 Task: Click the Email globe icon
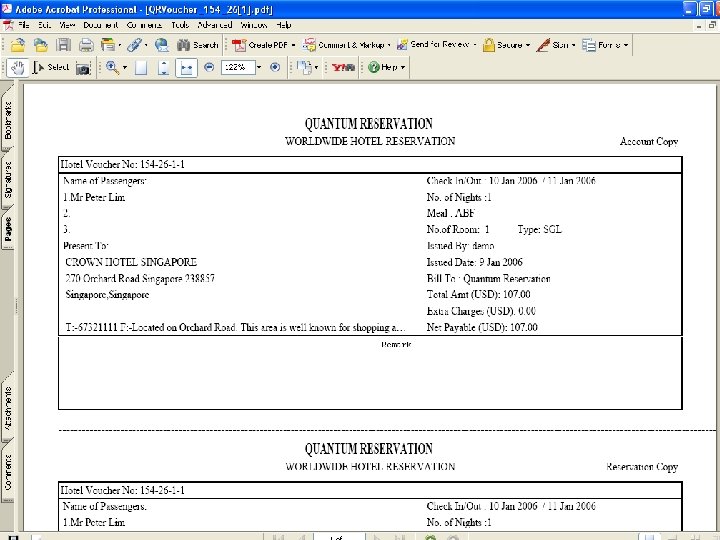coord(162,45)
